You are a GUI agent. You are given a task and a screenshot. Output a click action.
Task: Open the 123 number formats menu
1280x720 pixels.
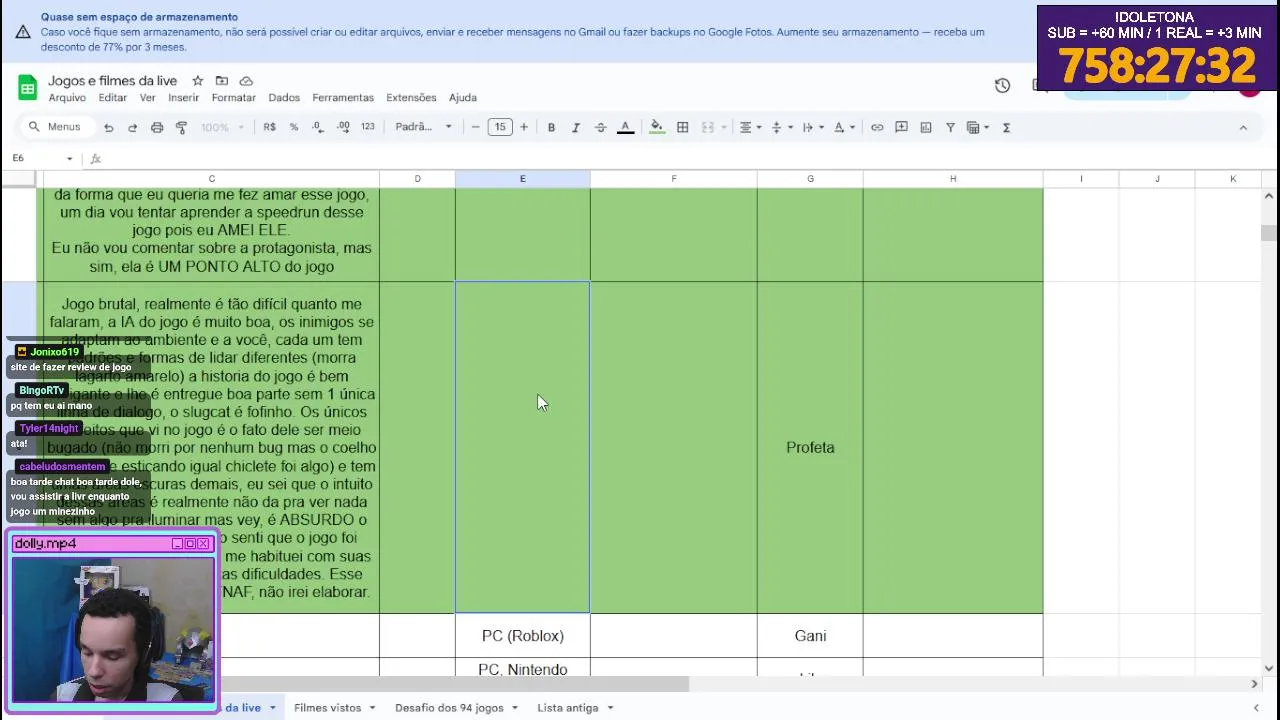click(367, 127)
